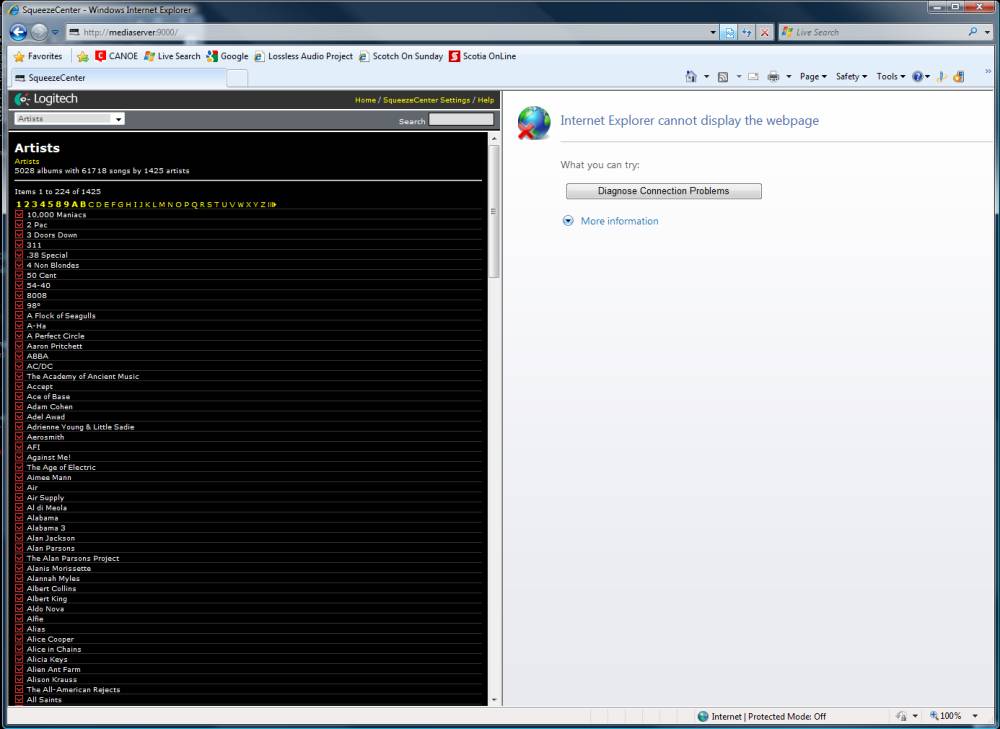Open the Safety menu
1000x729 pixels.
[850, 77]
